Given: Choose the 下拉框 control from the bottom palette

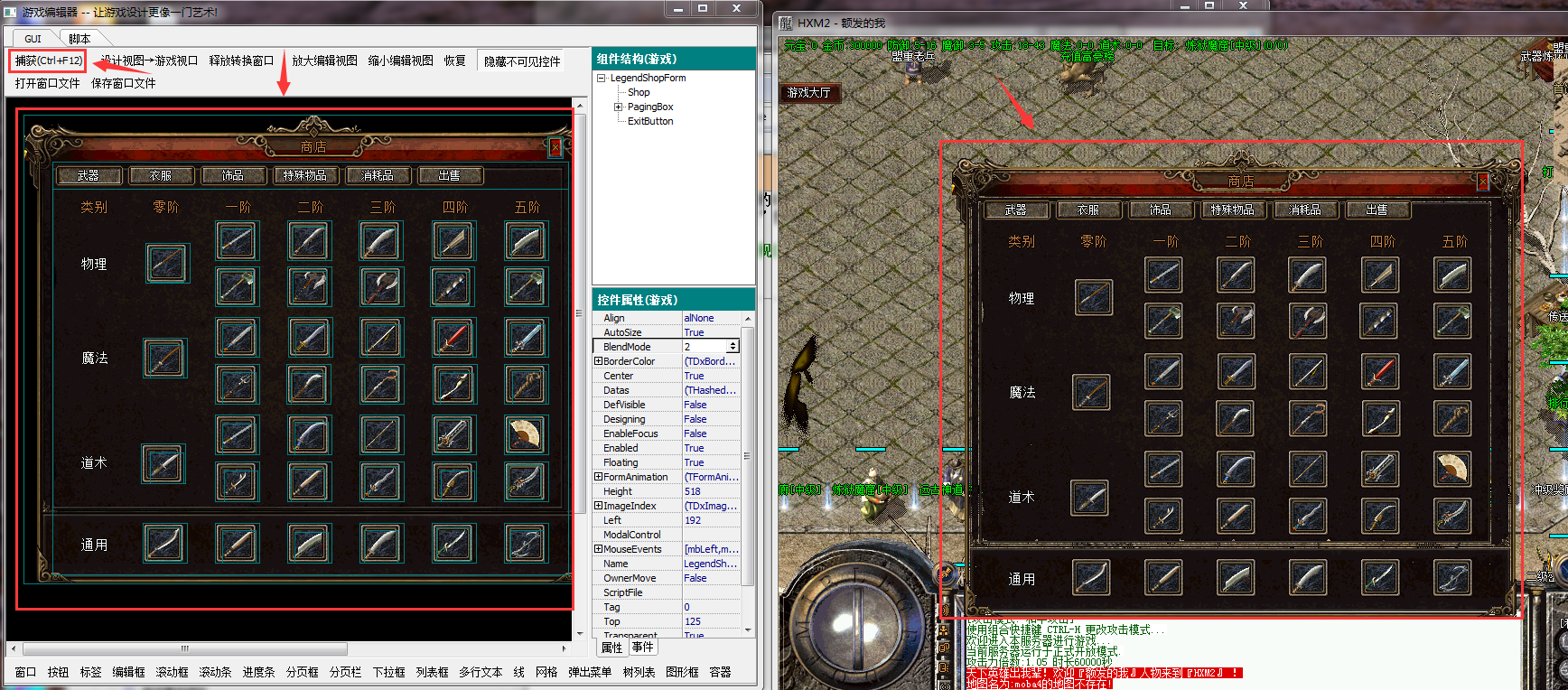Looking at the screenshot, I should coord(388,672).
